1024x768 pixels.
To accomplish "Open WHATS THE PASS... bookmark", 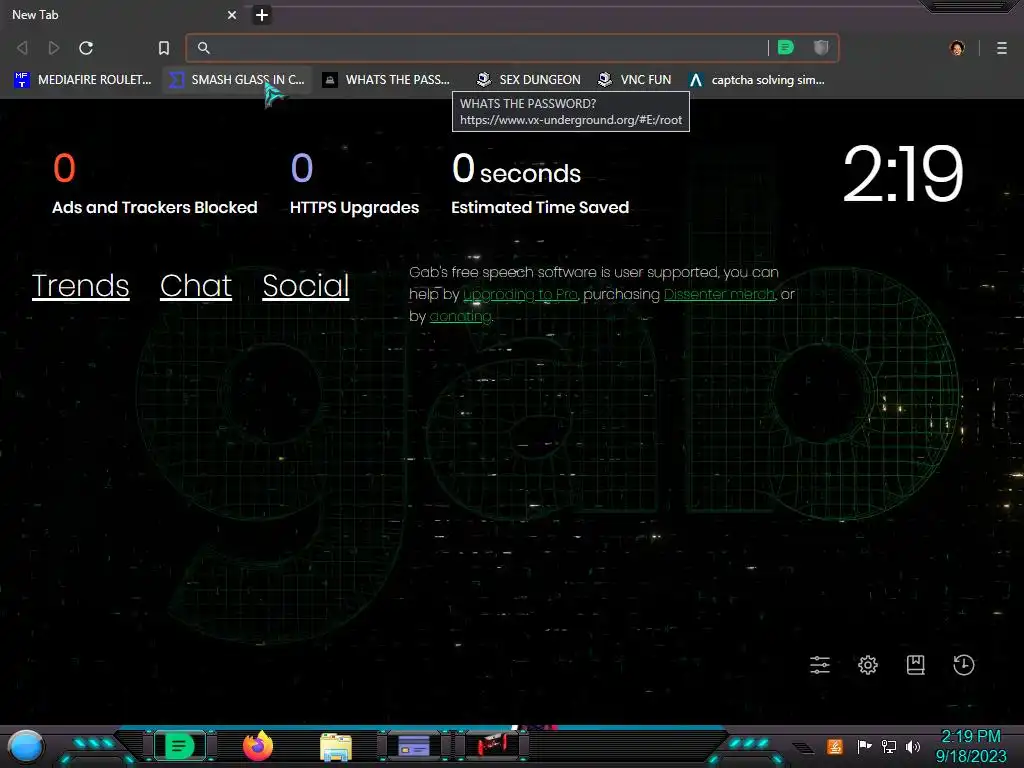I will coord(387,80).
